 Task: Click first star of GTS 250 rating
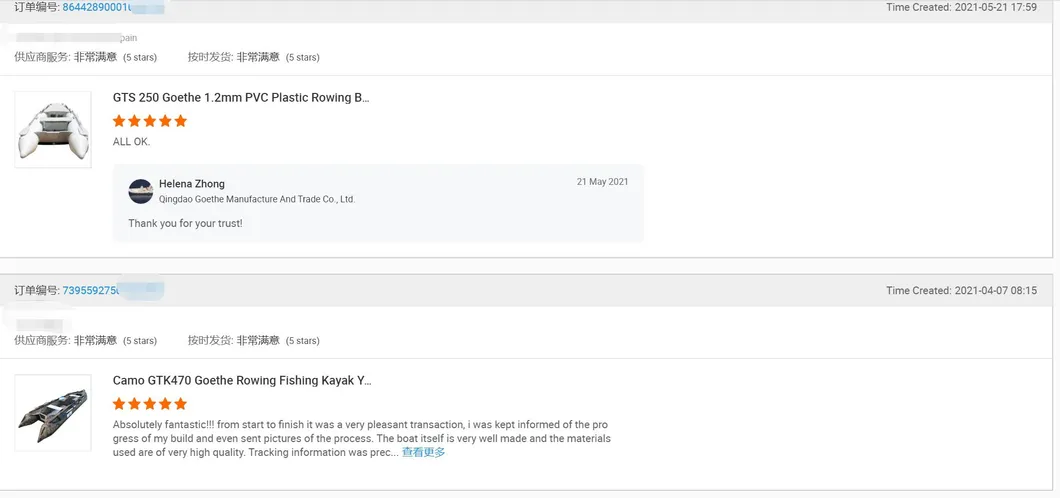(x=120, y=121)
